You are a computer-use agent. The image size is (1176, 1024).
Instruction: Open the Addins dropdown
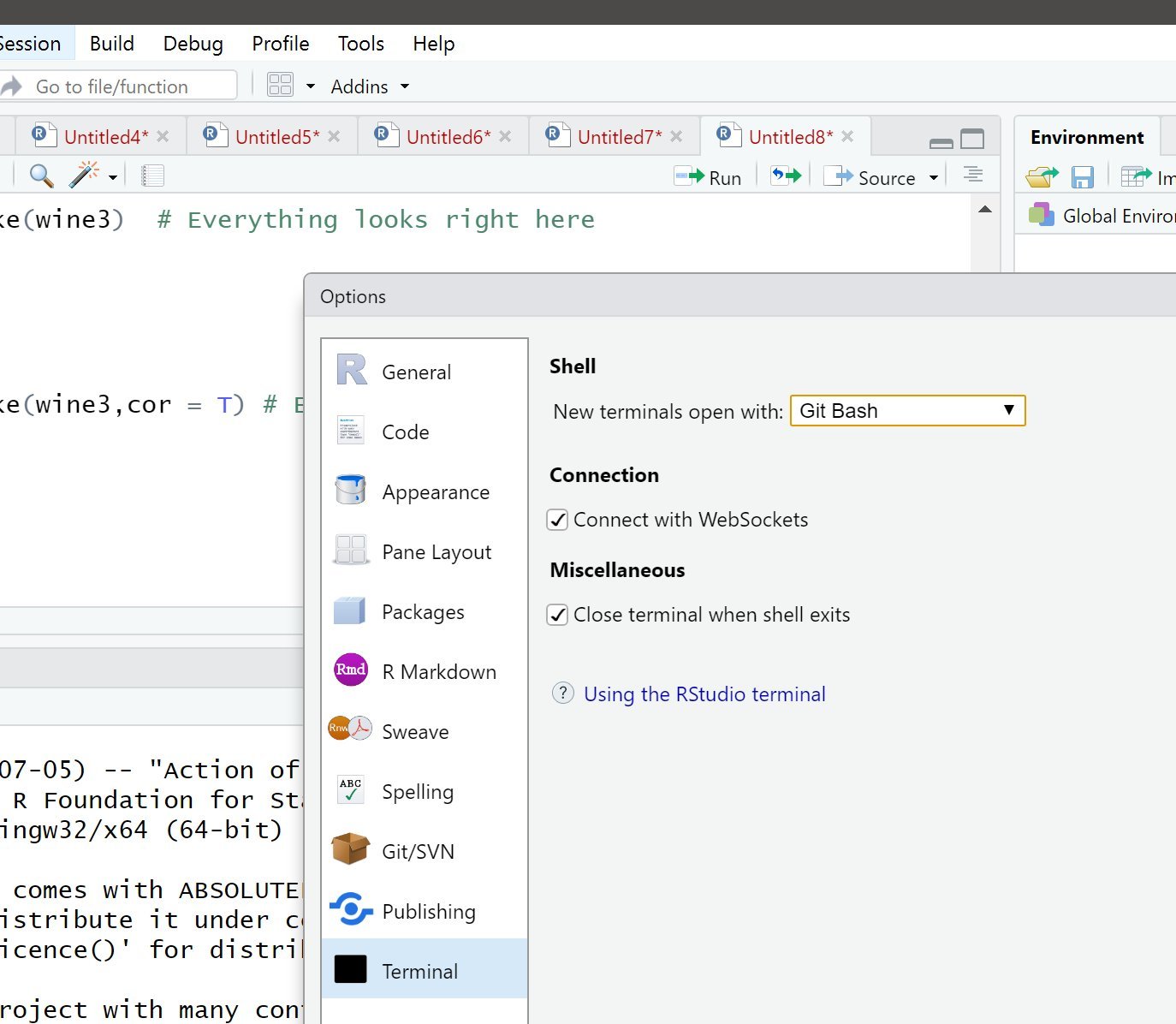[370, 86]
